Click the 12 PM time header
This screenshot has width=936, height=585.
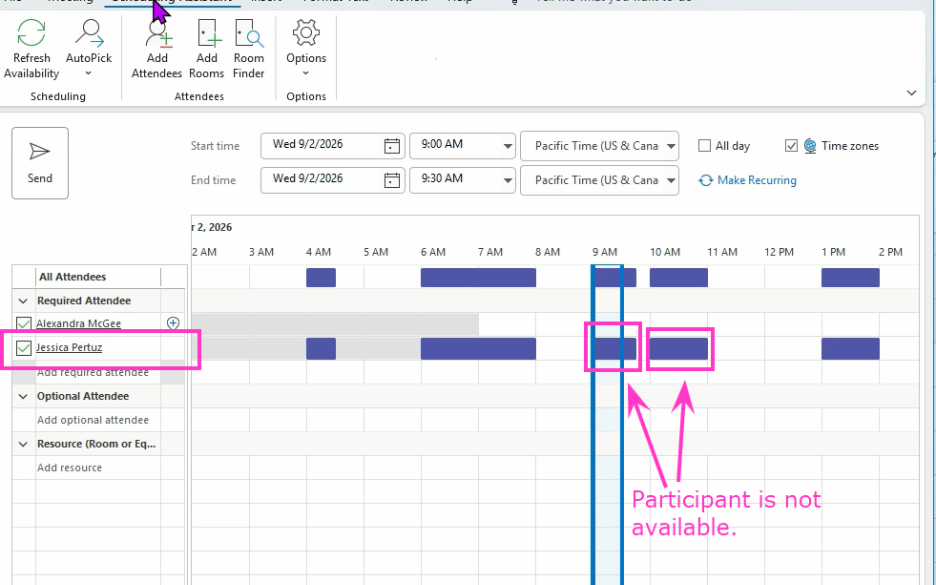(x=779, y=252)
